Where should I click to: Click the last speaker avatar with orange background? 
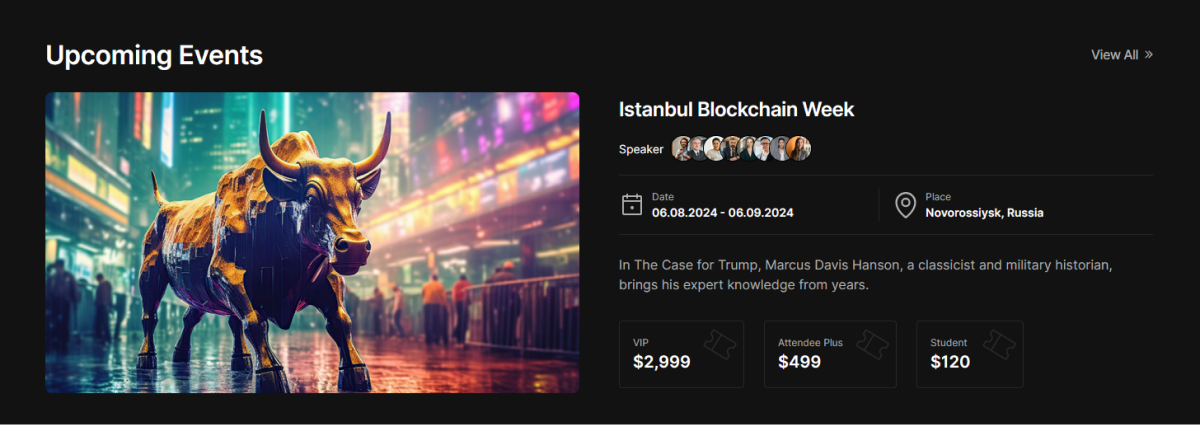798,149
